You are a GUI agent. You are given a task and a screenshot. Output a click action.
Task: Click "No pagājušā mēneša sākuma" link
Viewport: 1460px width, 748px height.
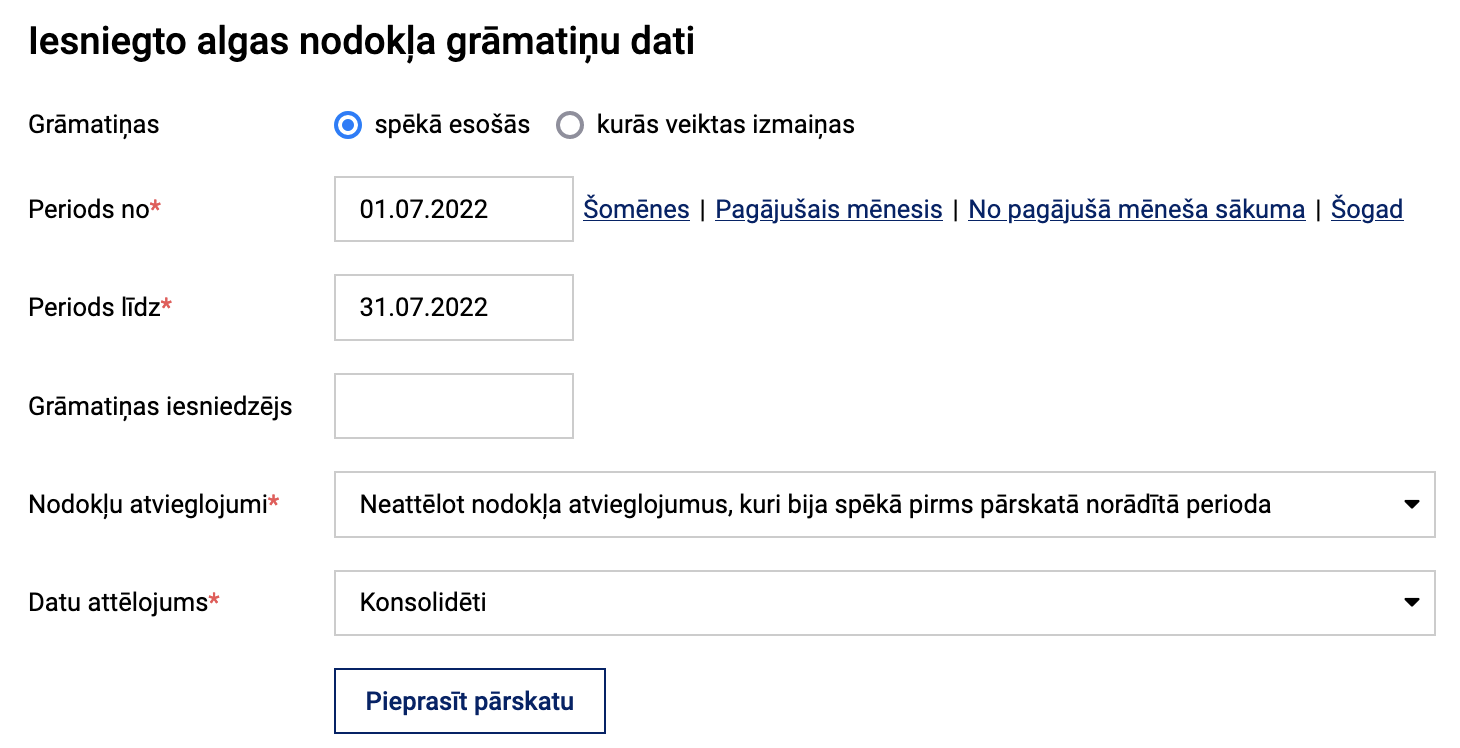coord(1136,210)
